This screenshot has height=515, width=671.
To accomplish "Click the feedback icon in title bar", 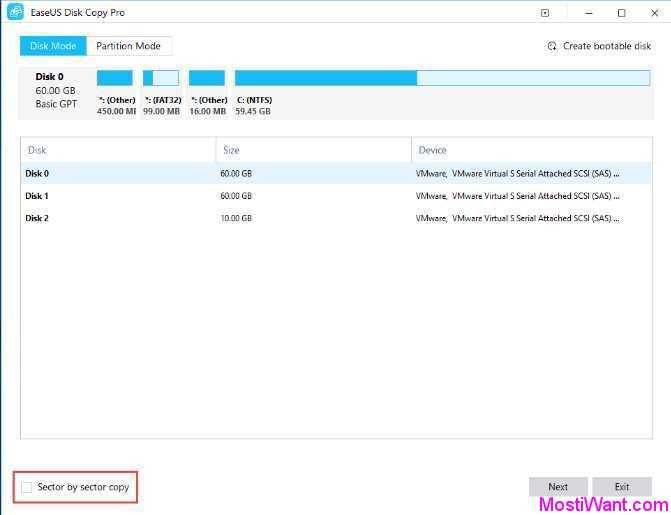I will coord(544,13).
